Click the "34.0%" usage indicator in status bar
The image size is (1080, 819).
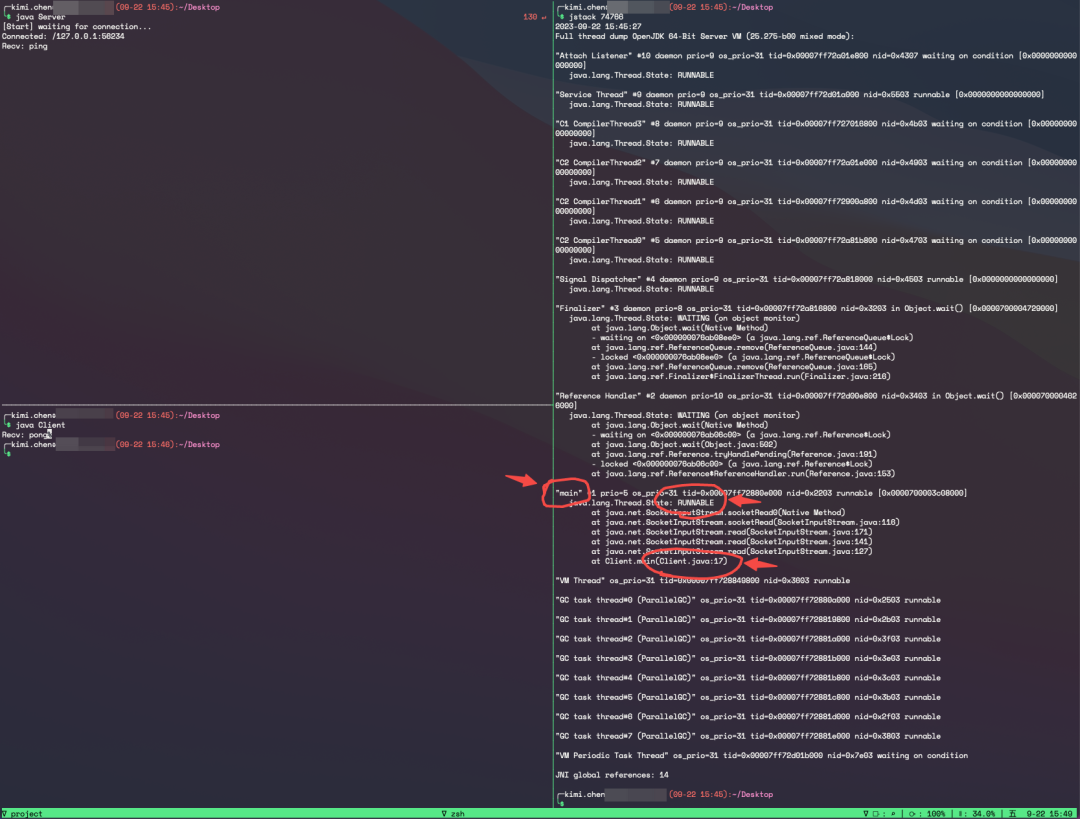tap(984, 813)
